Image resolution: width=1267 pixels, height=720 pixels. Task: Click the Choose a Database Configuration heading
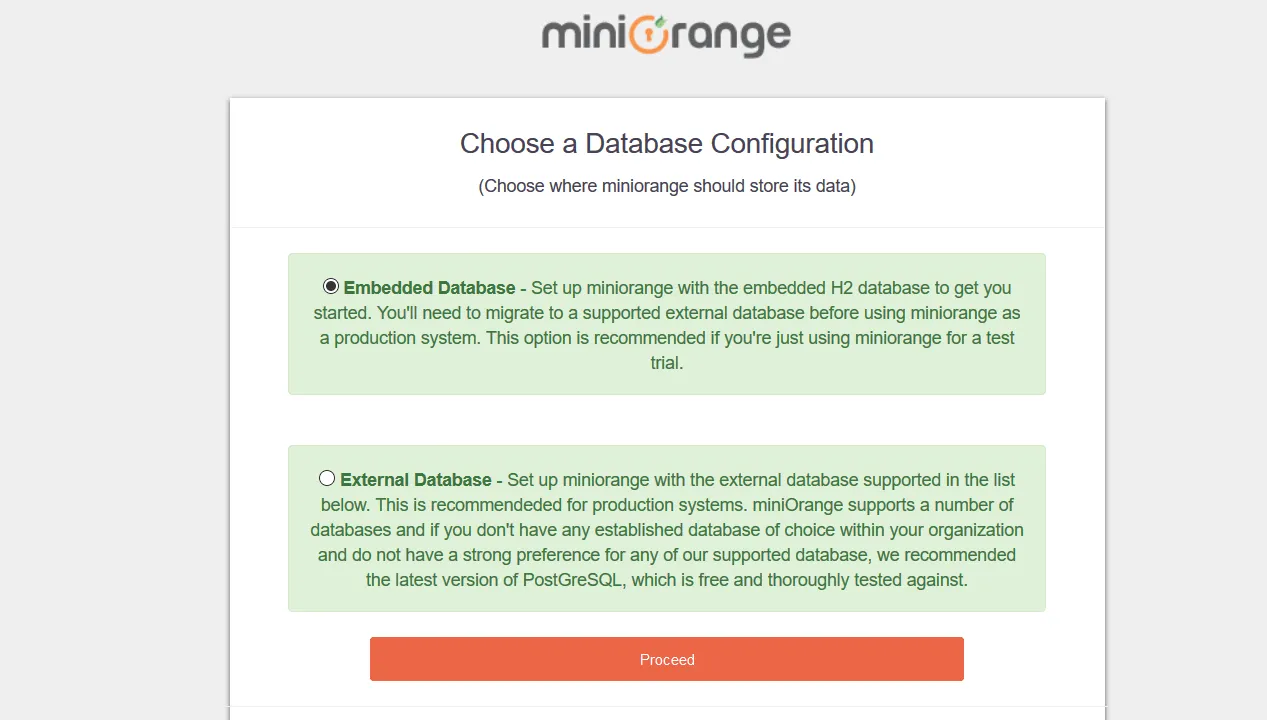pyautogui.click(x=666, y=143)
